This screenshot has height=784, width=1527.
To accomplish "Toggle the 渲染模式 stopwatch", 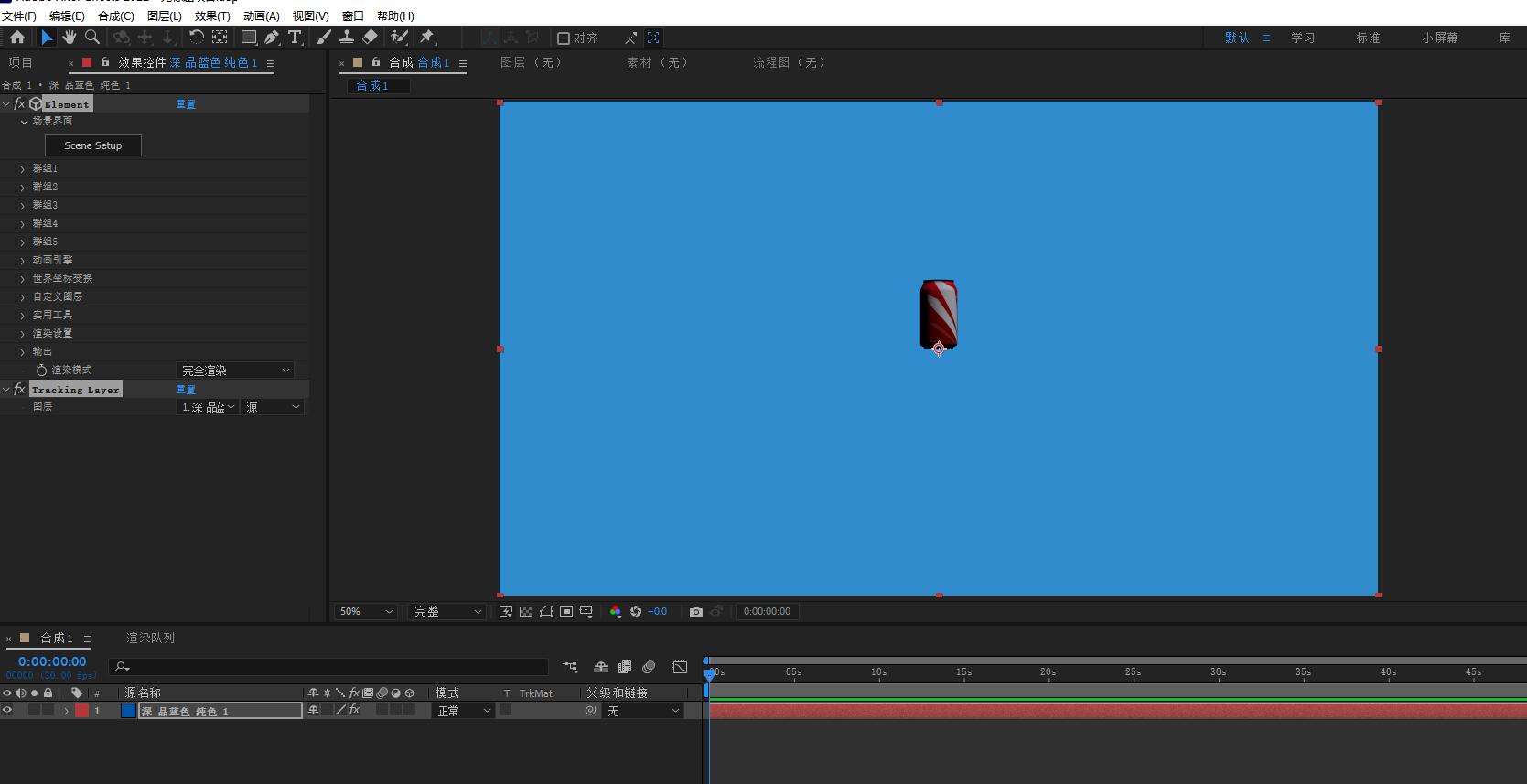I will (41, 370).
